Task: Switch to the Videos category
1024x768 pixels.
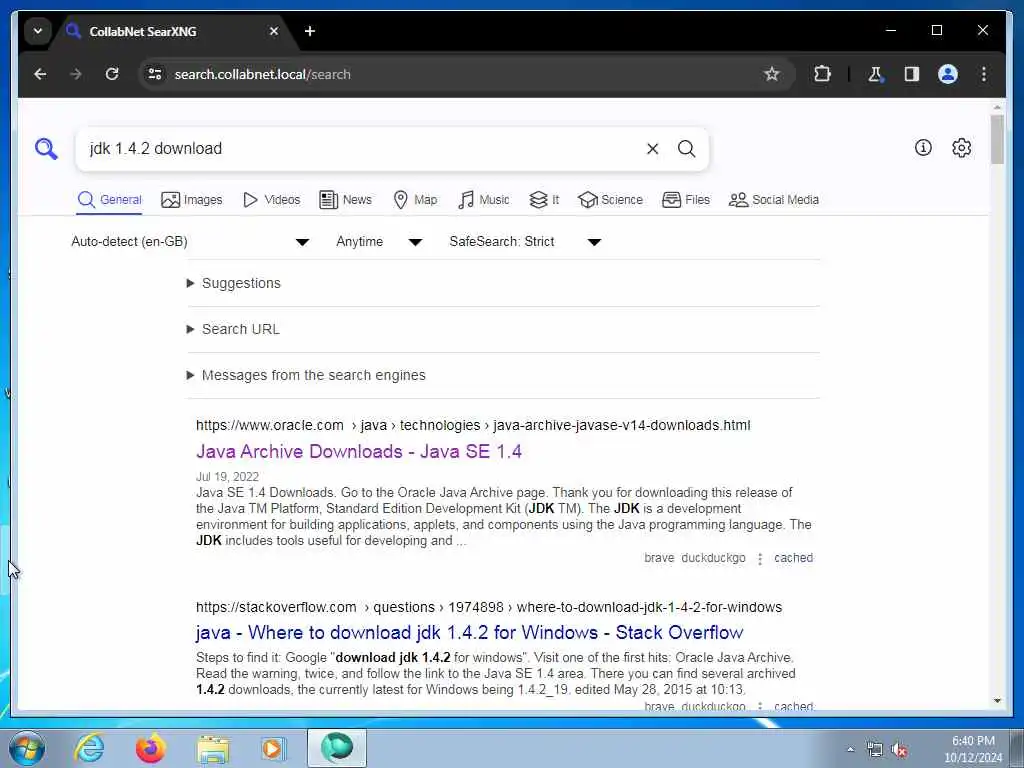Action: pyautogui.click(x=271, y=200)
